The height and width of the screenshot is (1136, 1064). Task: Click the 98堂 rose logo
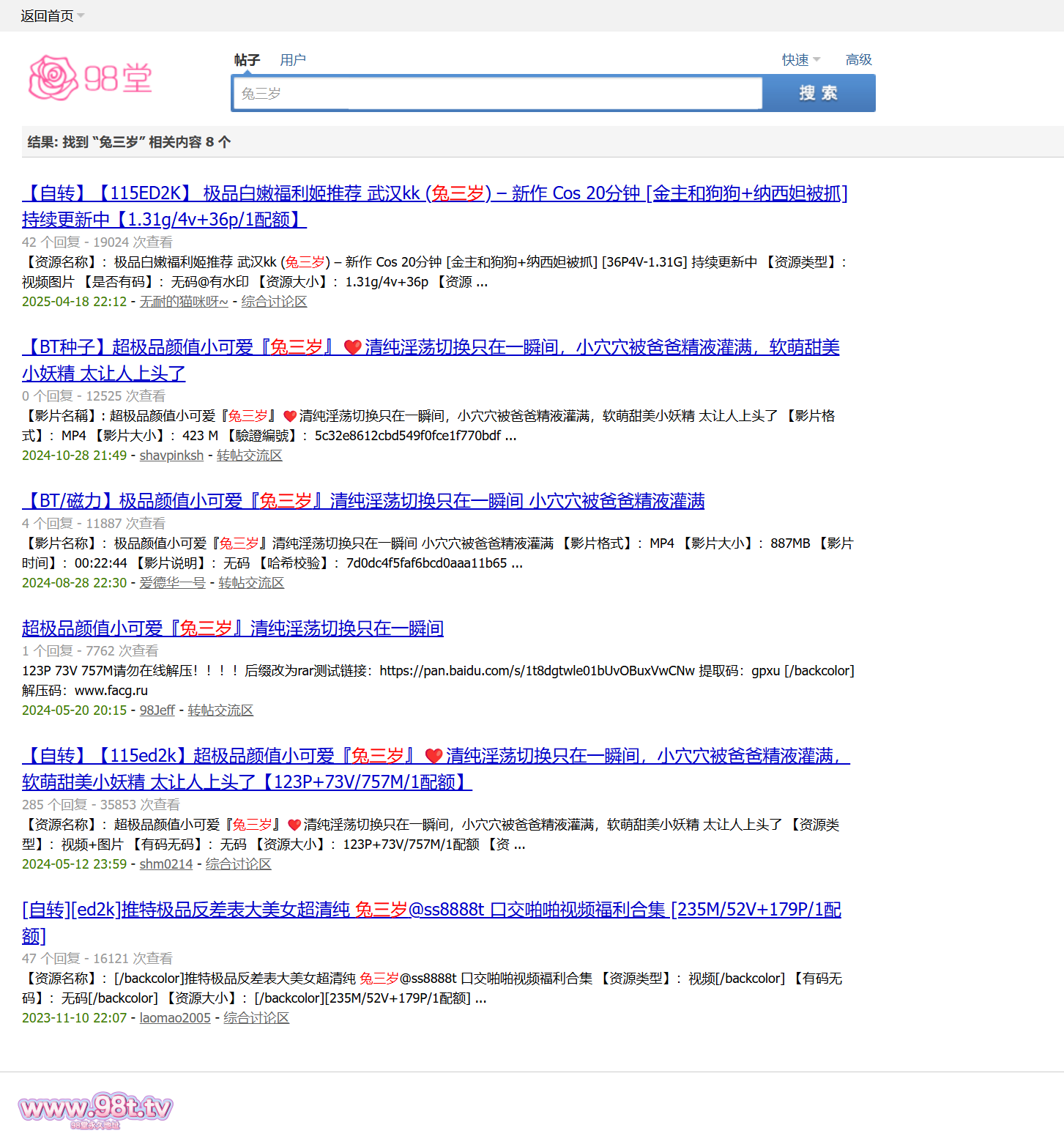pyautogui.click(x=90, y=78)
